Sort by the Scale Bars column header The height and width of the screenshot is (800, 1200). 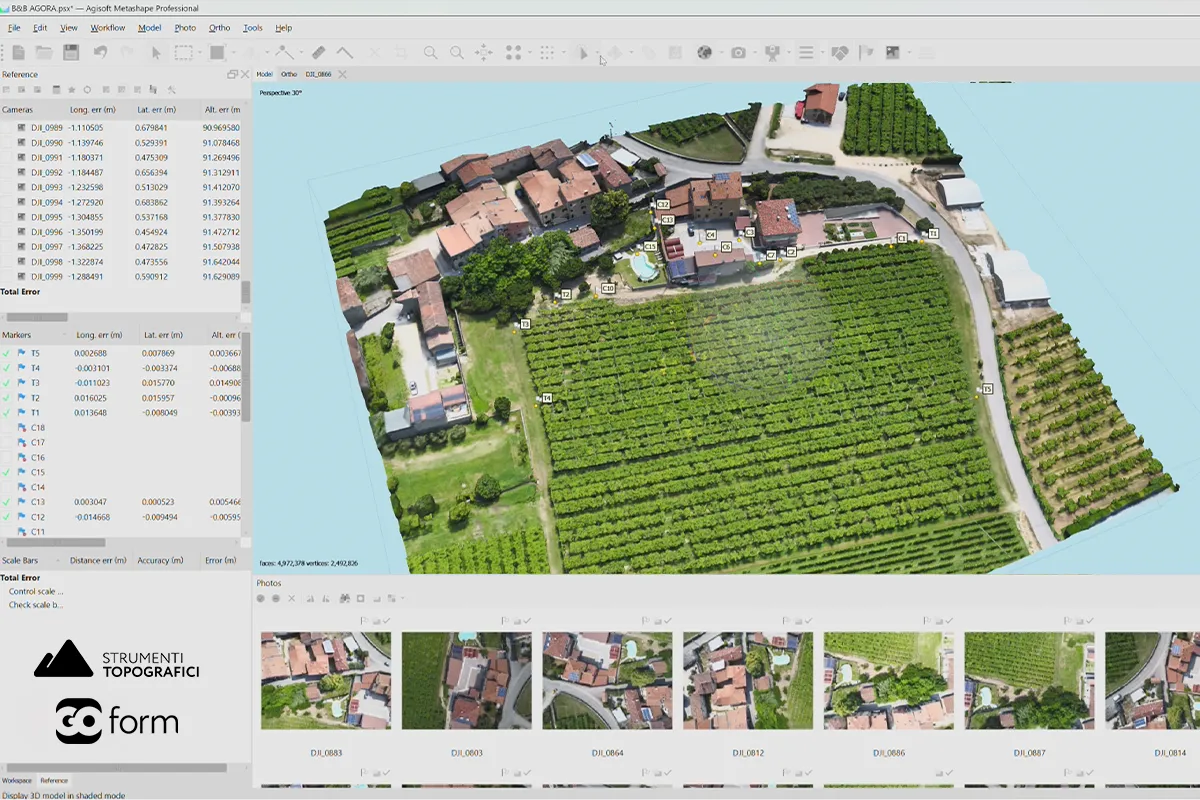33,561
